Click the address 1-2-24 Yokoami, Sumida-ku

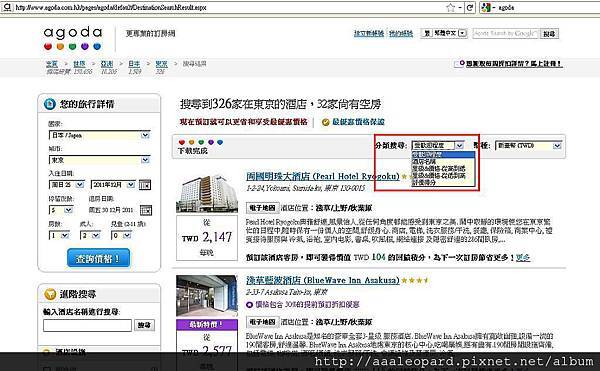point(305,188)
